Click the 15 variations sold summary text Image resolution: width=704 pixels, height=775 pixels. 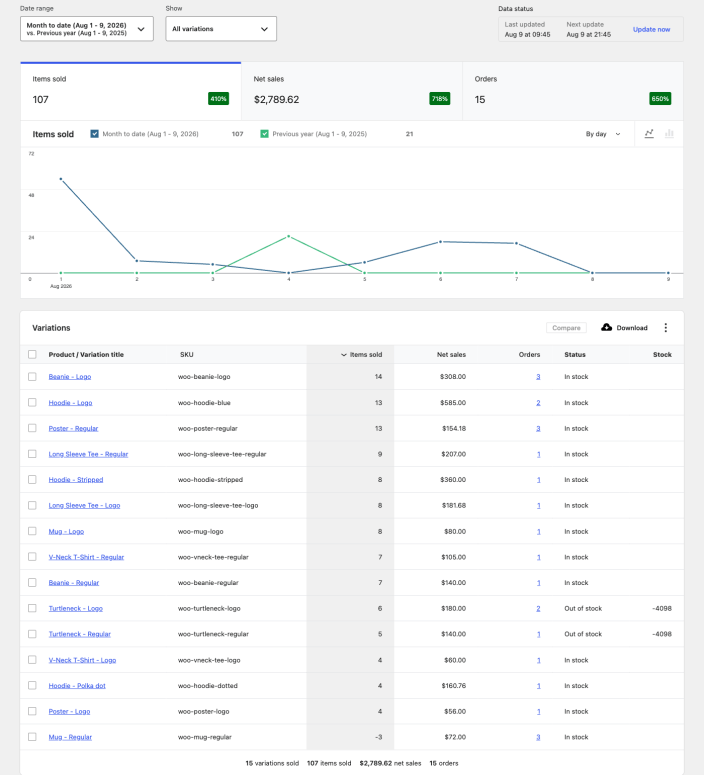272,763
